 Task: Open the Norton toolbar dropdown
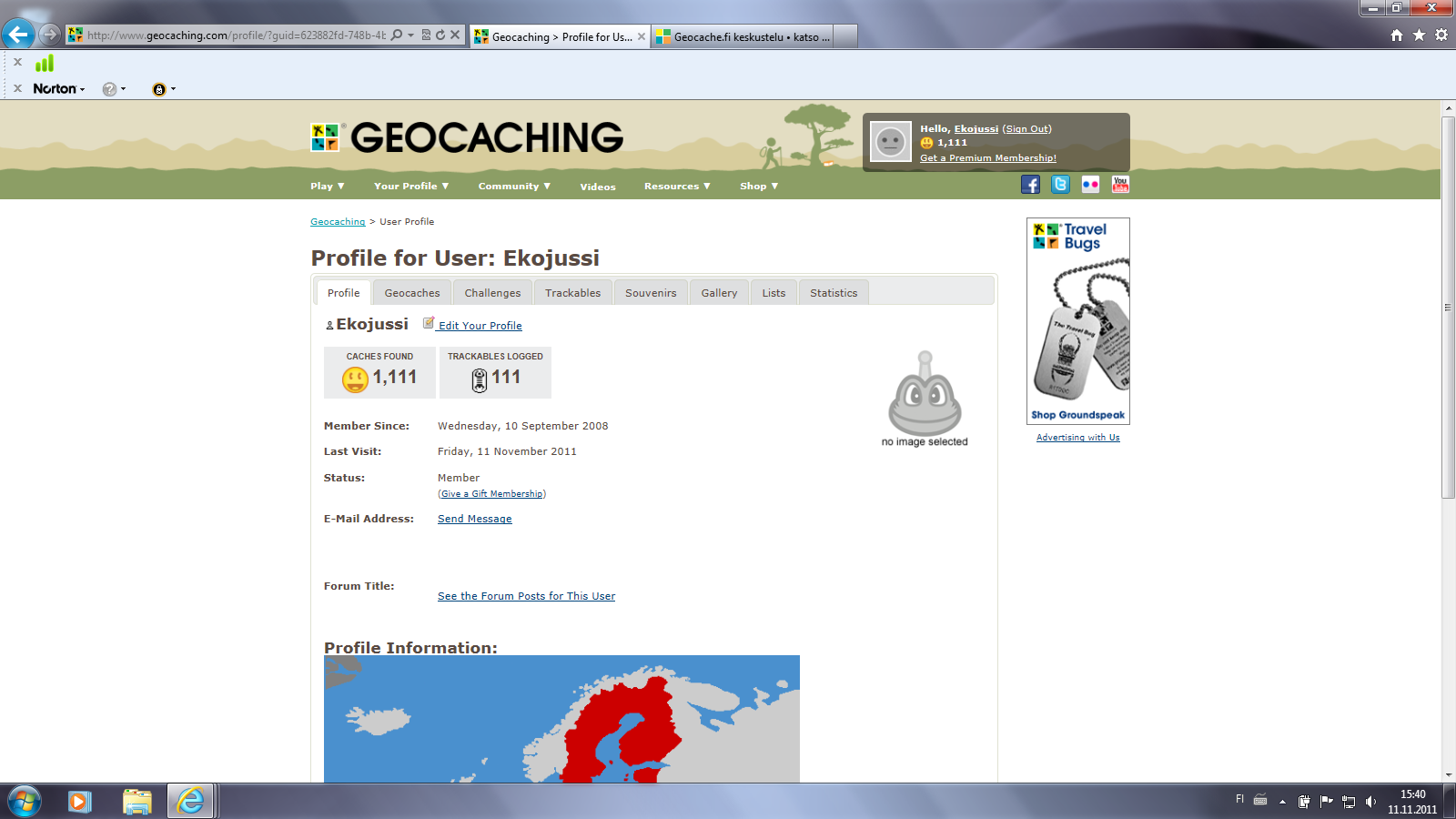(59, 89)
